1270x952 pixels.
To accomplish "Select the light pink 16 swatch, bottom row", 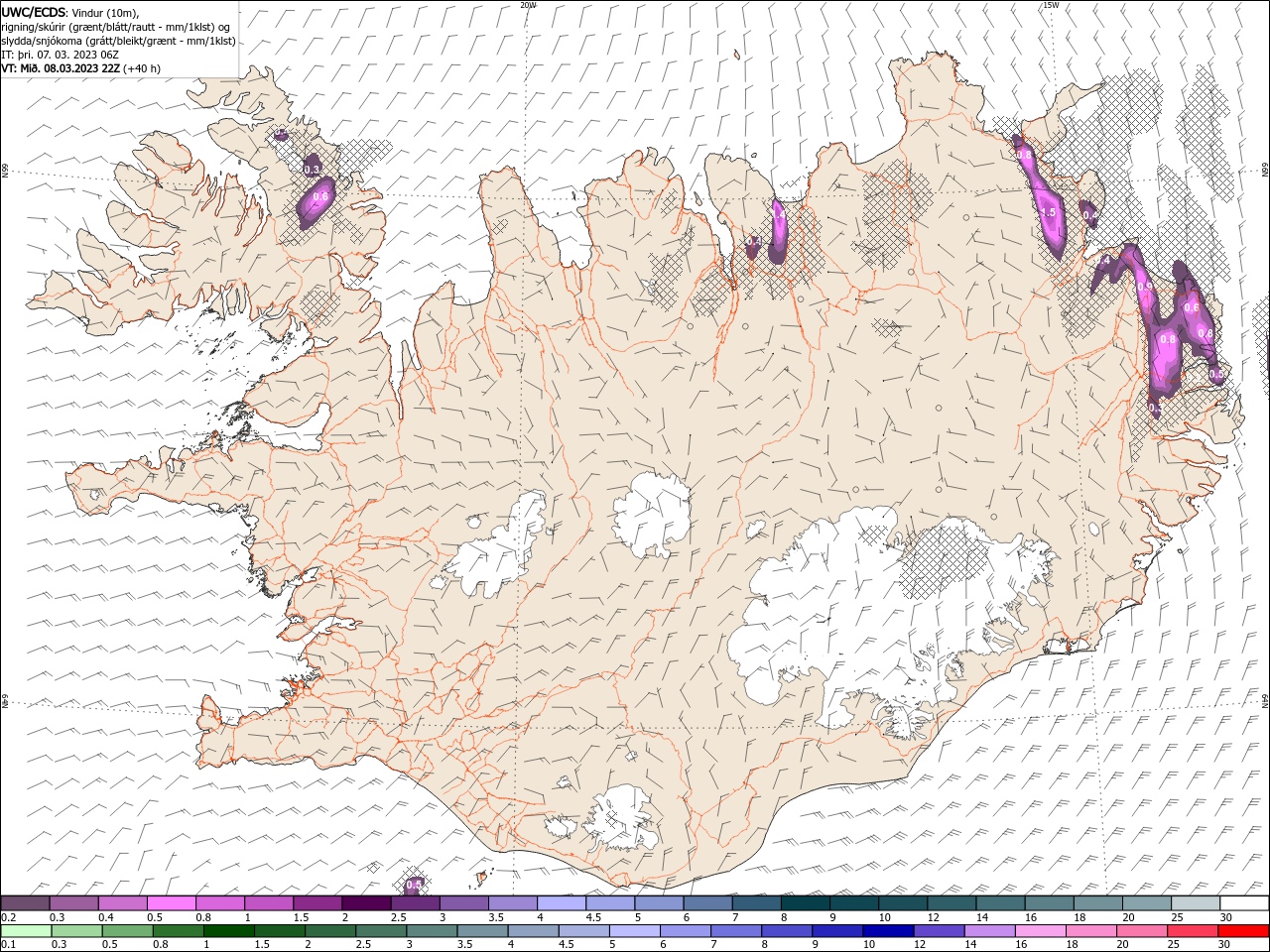I will pos(1040,931).
